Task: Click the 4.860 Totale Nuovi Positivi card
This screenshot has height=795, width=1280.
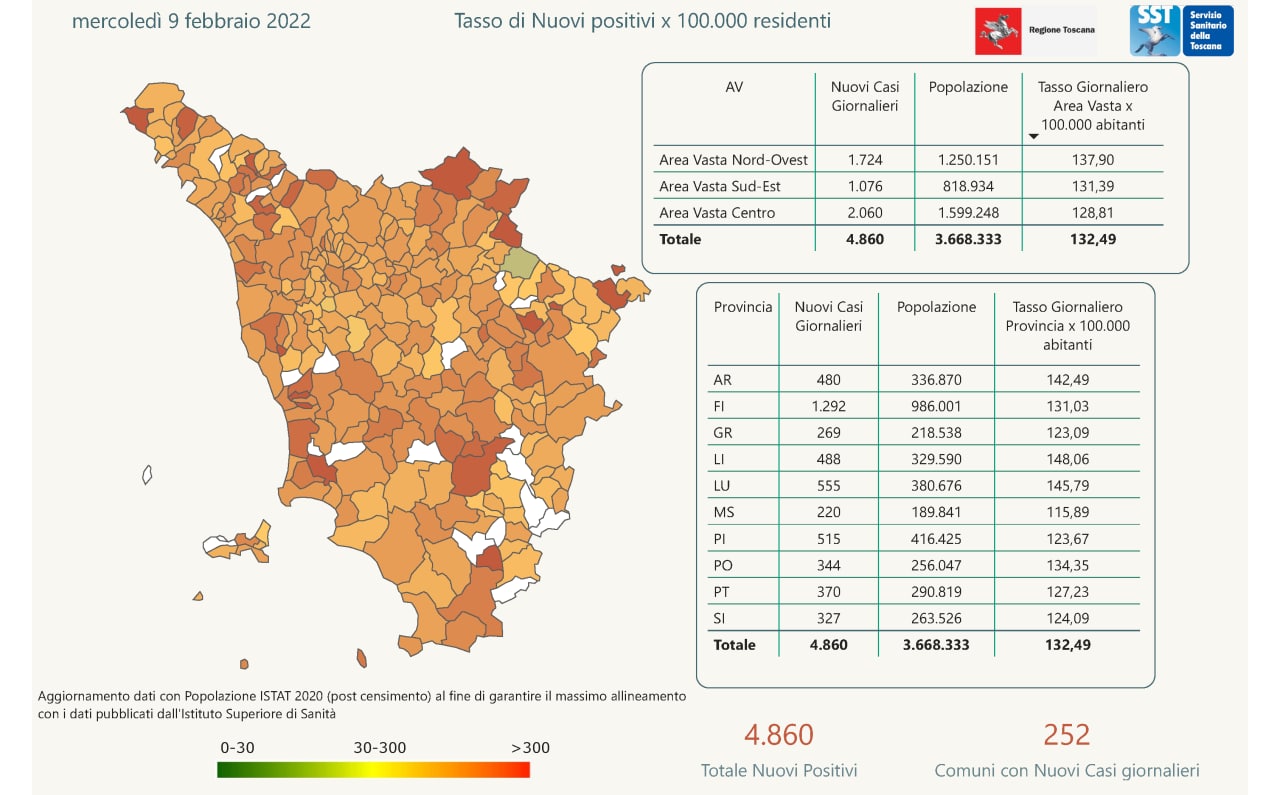Action: click(778, 750)
